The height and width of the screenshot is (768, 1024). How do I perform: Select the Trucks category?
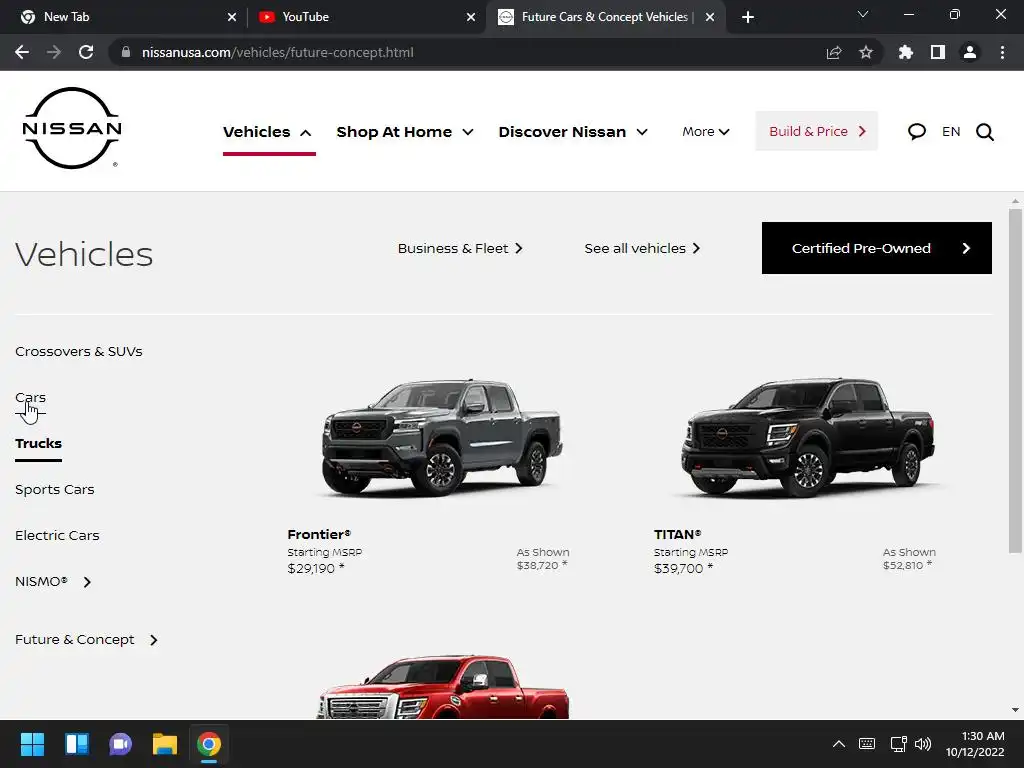39,443
